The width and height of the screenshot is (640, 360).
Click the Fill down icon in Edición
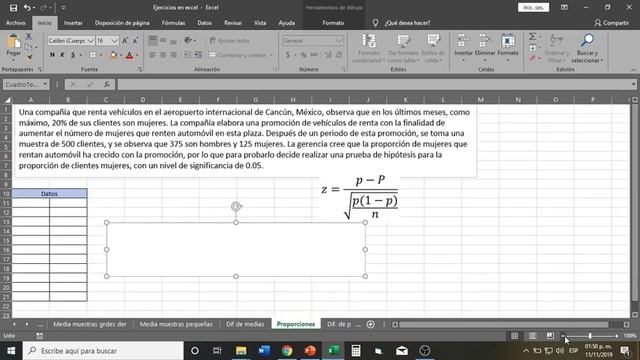[x=532, y=48]
